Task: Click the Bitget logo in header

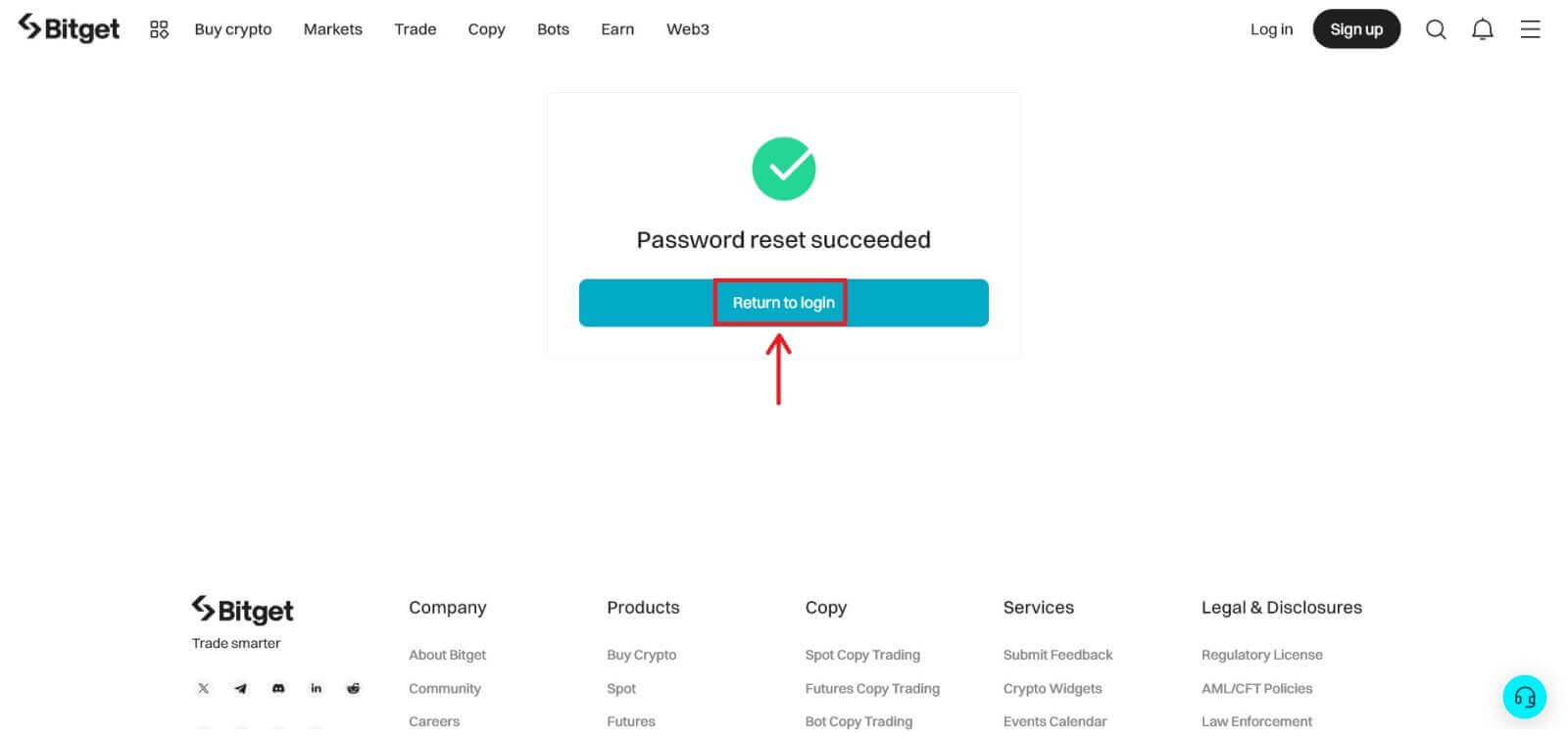Action: pyautogui.click(x=69, y=28)
